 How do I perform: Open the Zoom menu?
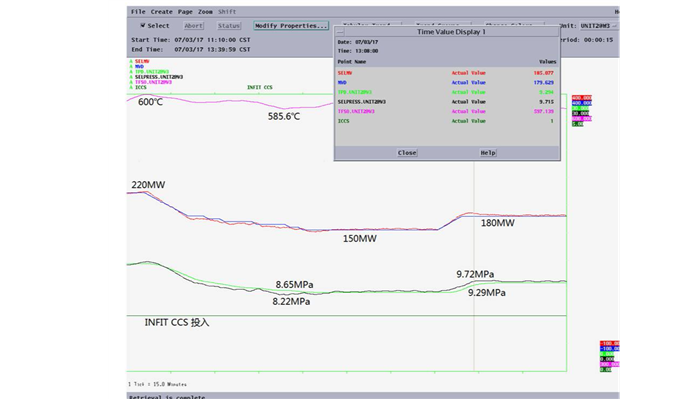coord(205,12)
